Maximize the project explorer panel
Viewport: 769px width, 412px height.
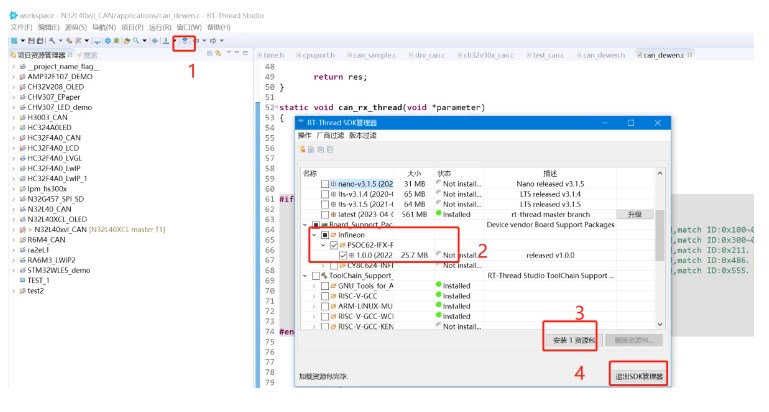point(245,52)
